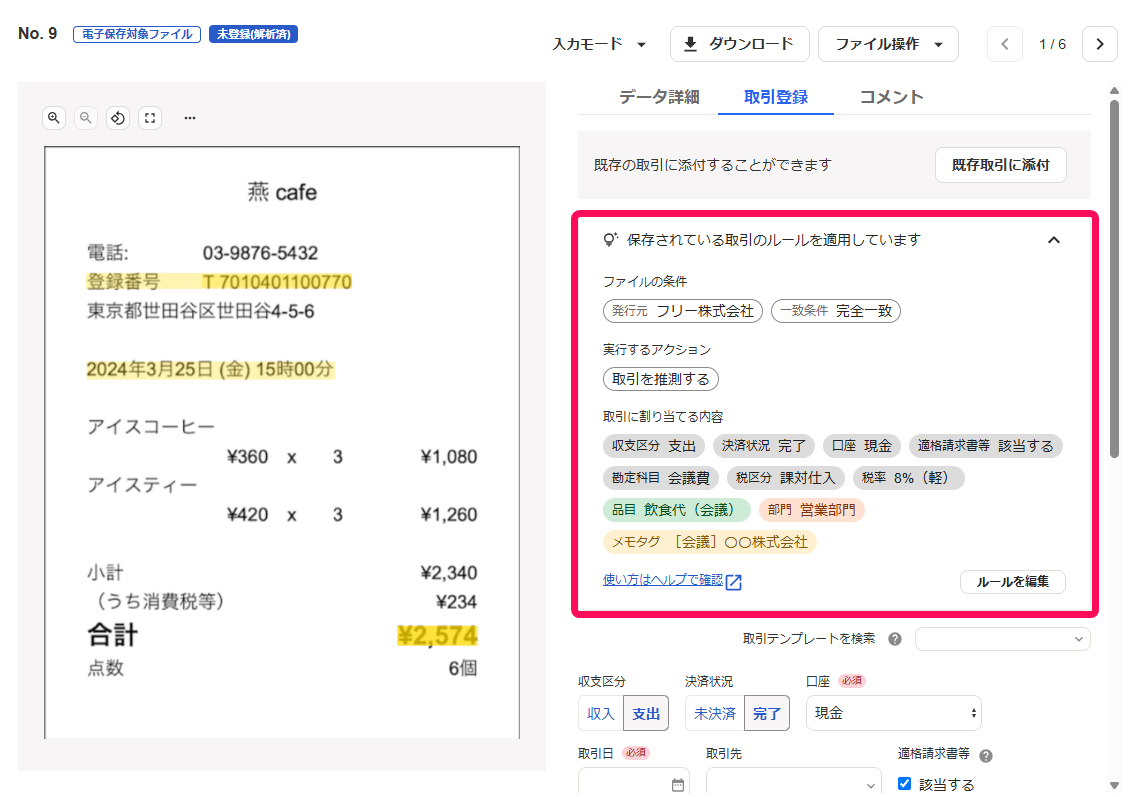Go to next file arrow

pyautogui.click(x=1100, y=44)
